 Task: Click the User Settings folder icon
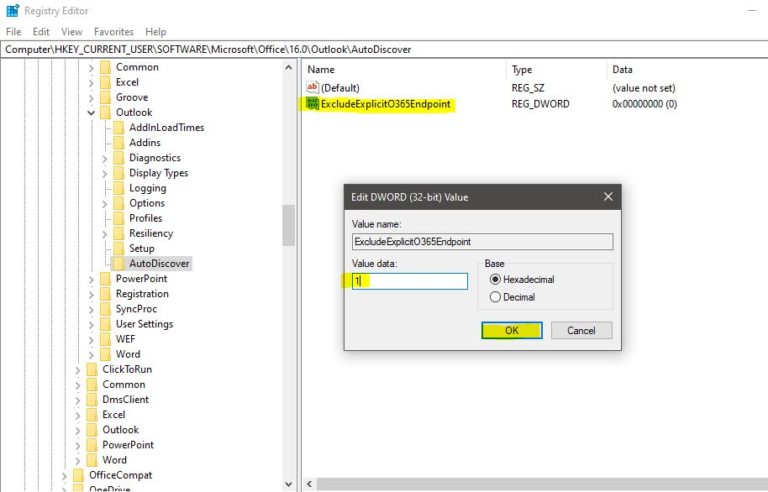105,324
